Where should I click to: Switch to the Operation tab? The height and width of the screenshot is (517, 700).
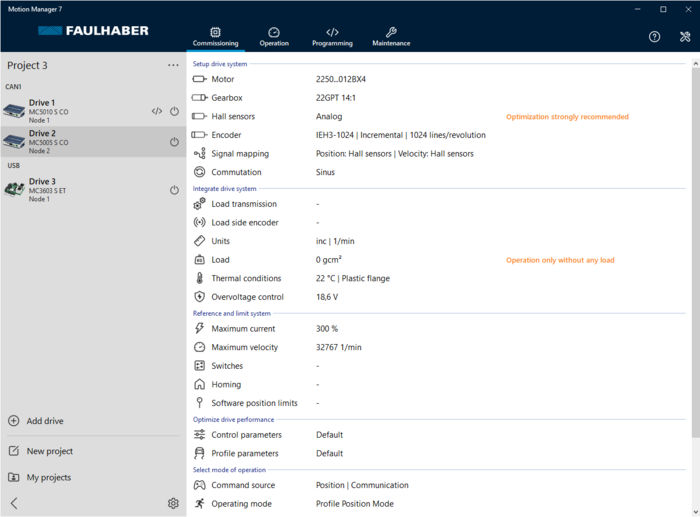(274, 37)
